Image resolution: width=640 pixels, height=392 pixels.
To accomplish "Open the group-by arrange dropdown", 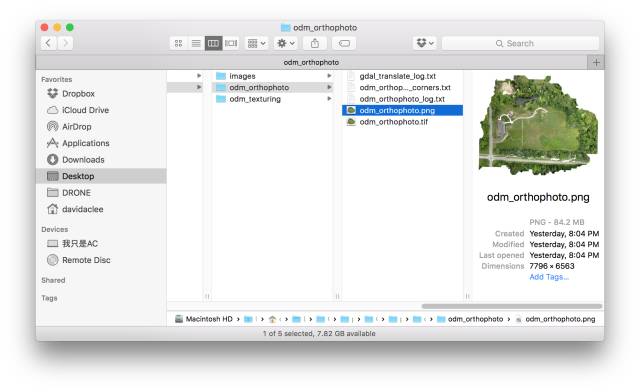I will [256, 43].
